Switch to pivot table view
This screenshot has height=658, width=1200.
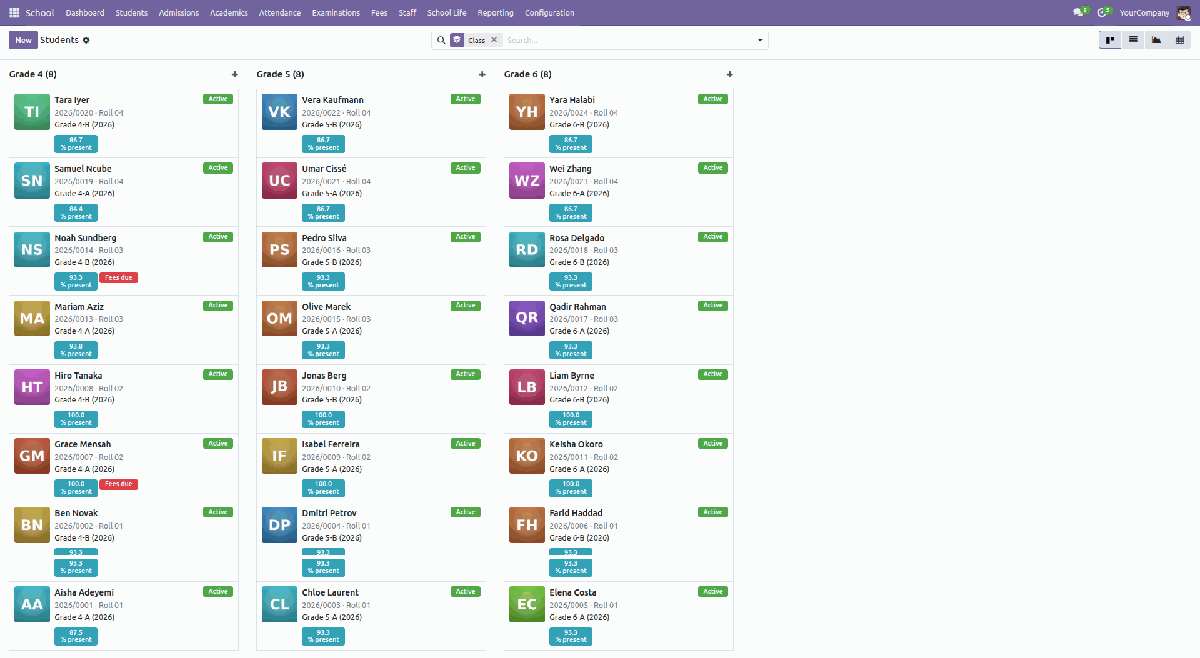(x=1180, y=40)
